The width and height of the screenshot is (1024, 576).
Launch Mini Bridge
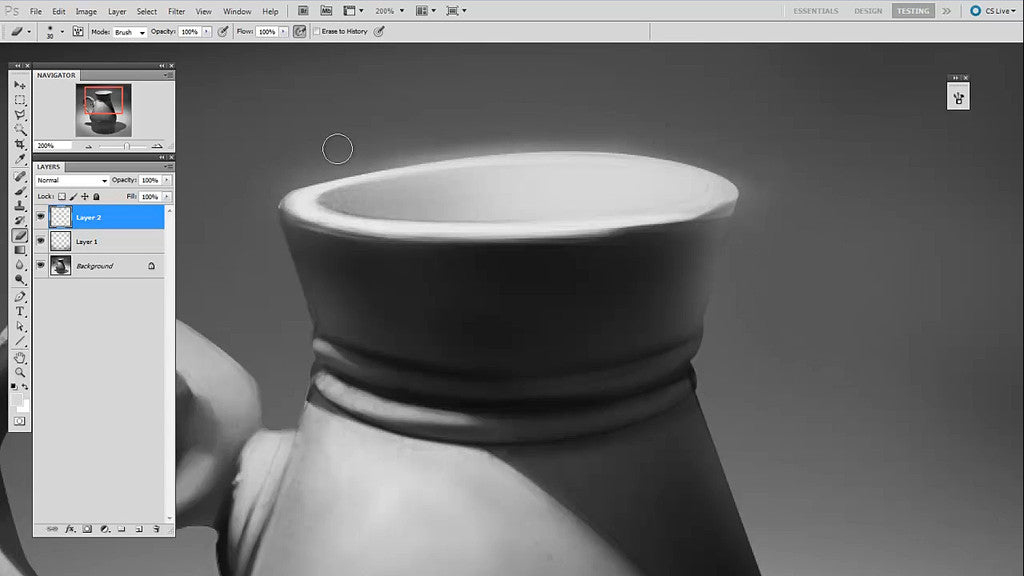[x=326, y=10]
